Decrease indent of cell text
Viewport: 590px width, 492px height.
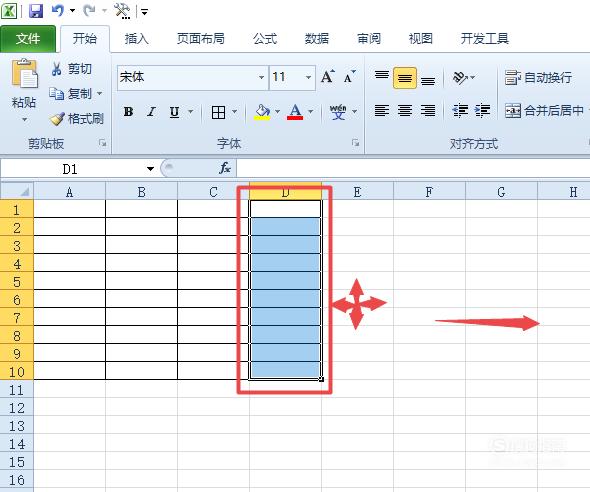pyautogui.click(x=460, y=111)
